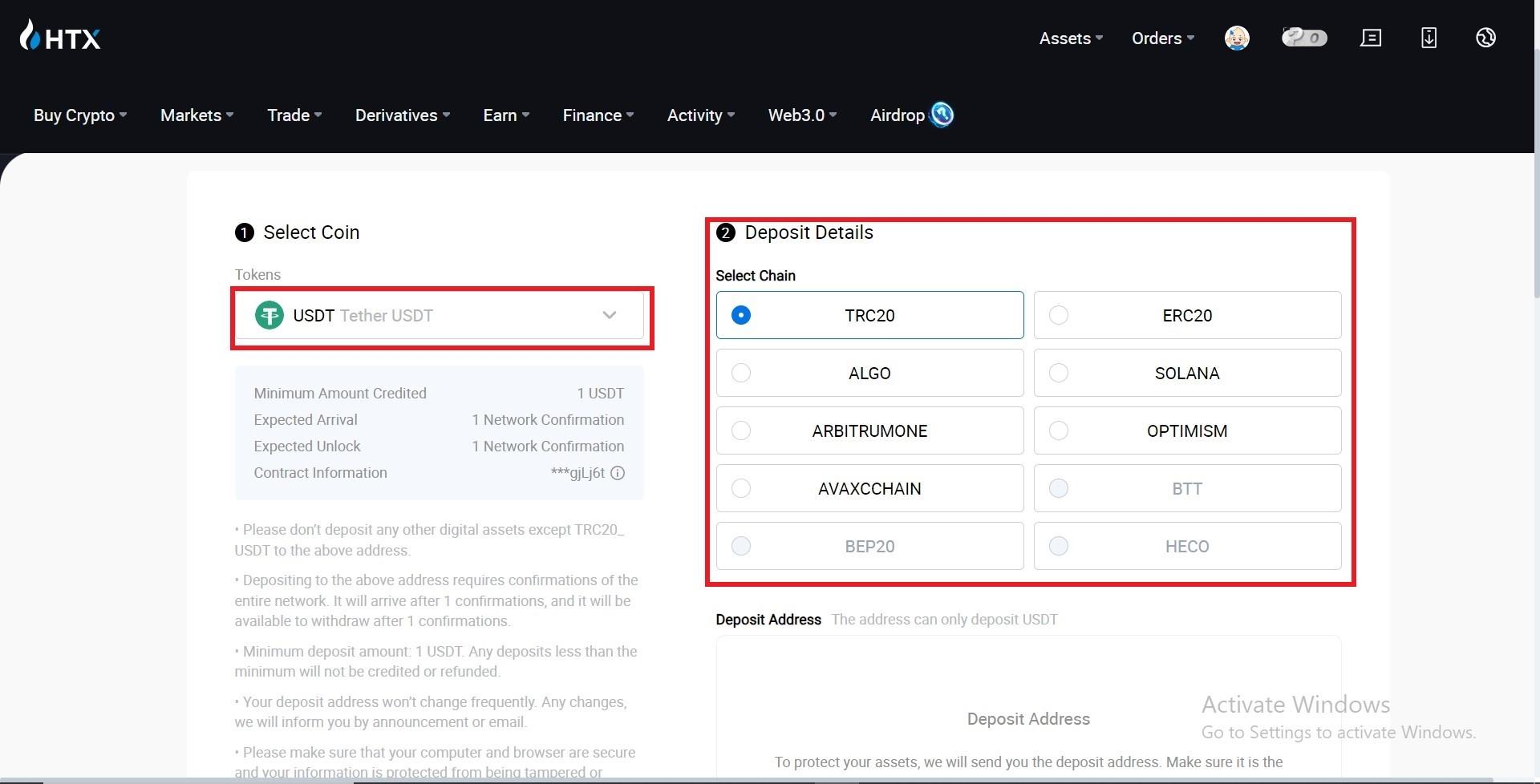
Task: Click the Deposit Address label
Action: click(768, 620)
